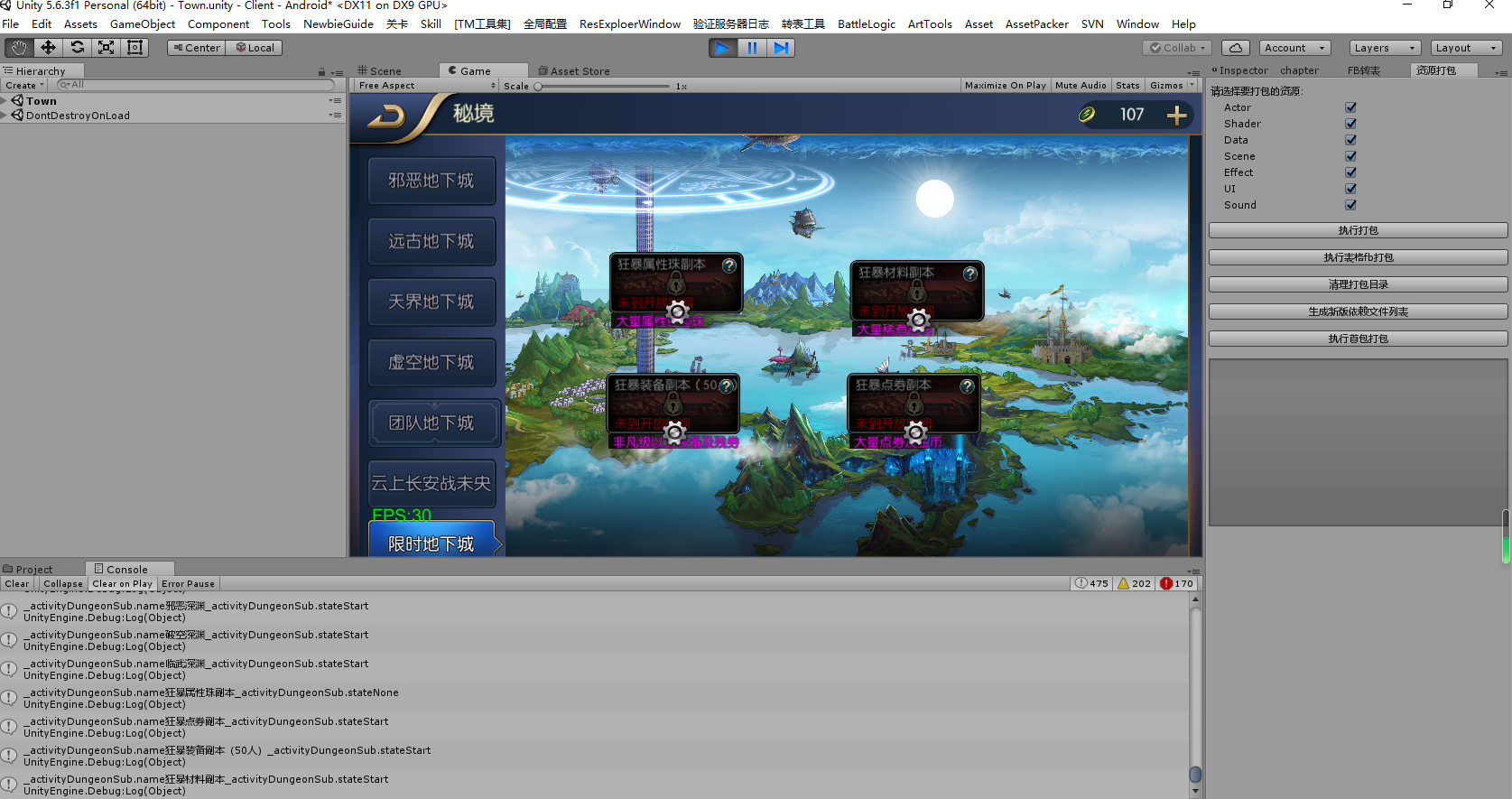Click the Pause button

[752, 48]
